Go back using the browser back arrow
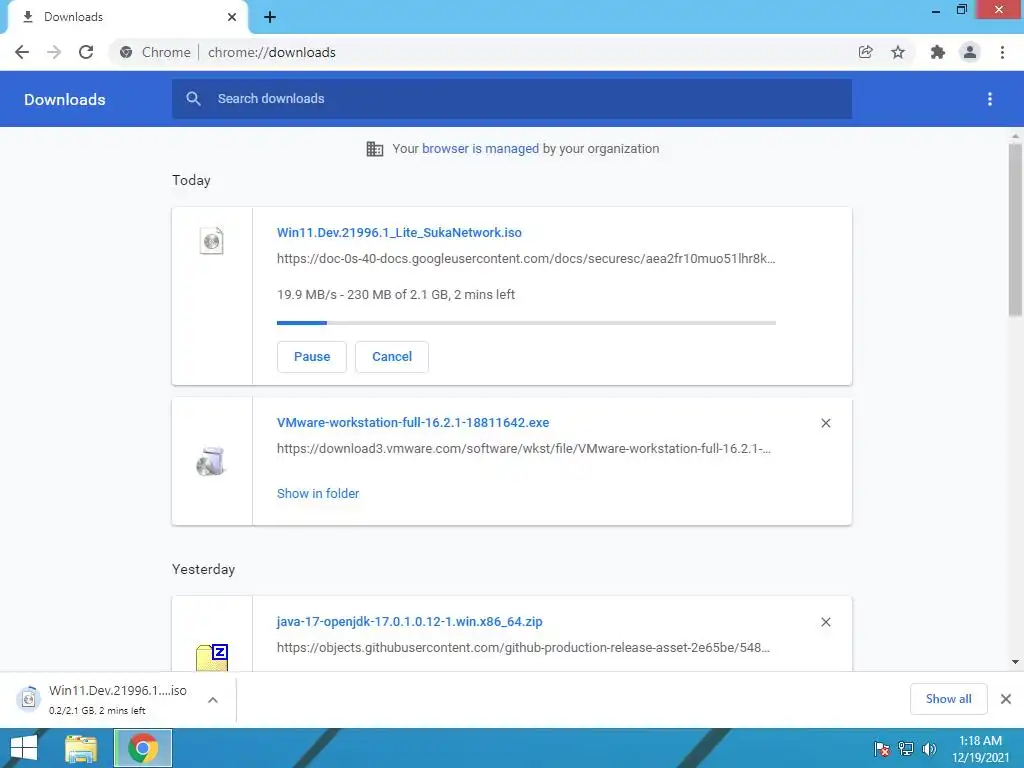Screen dimensions: 1024x768 tap(22, 52)
